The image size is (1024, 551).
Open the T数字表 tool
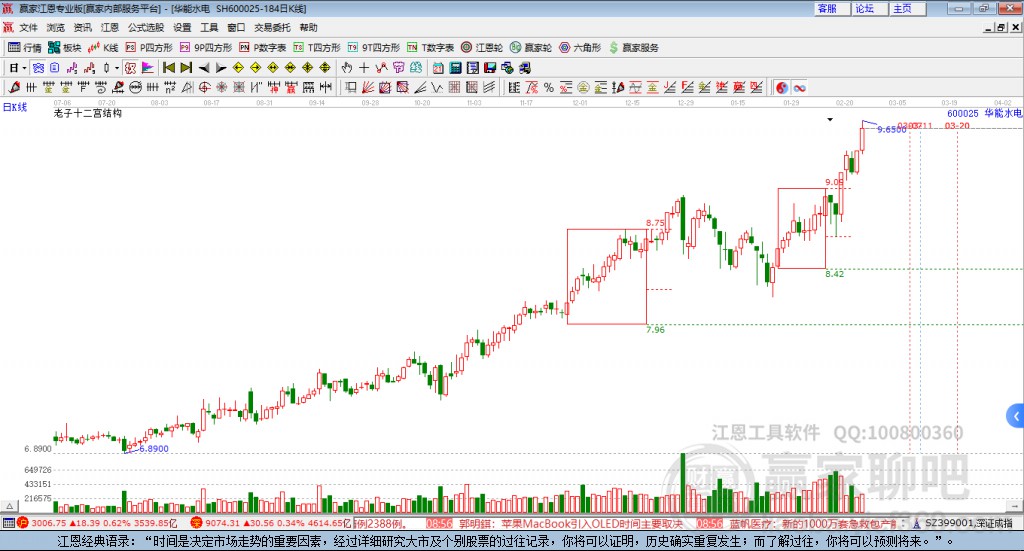[x=430, y=48]
